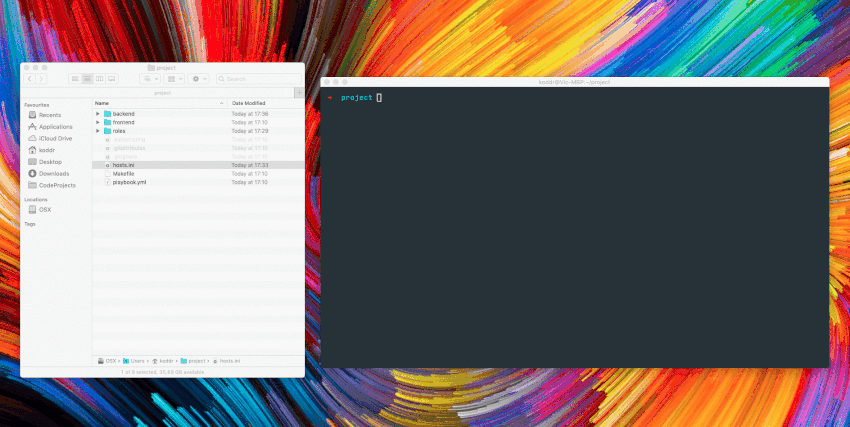The image size is (850, 427).
Task: Go back in Finder history
Action: [x=30, y=79]
